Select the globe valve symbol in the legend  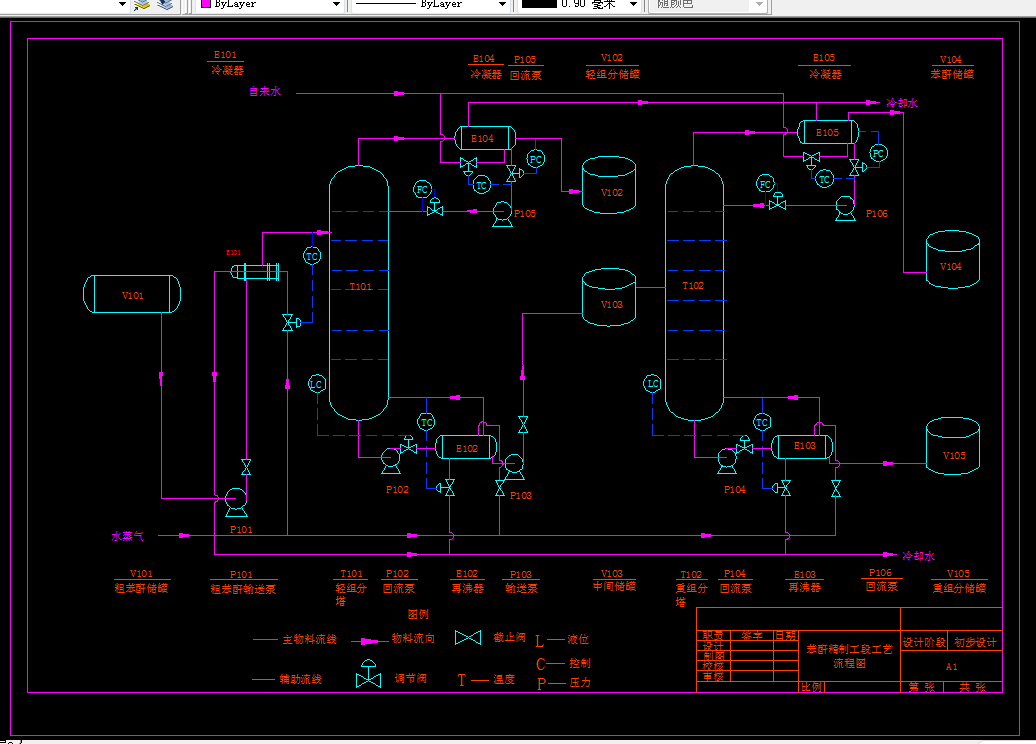pyautogui.click(x=468, y=638)
